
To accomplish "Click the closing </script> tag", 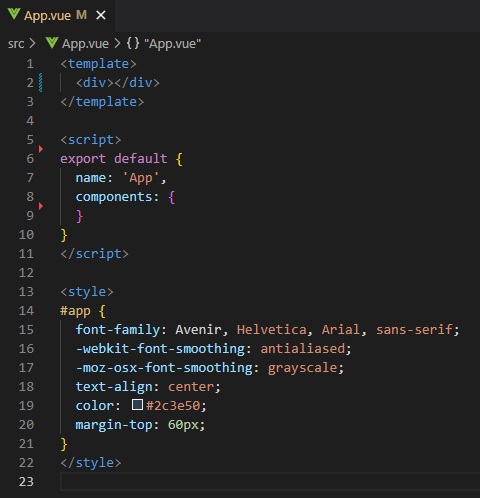I will click(94, 254).
